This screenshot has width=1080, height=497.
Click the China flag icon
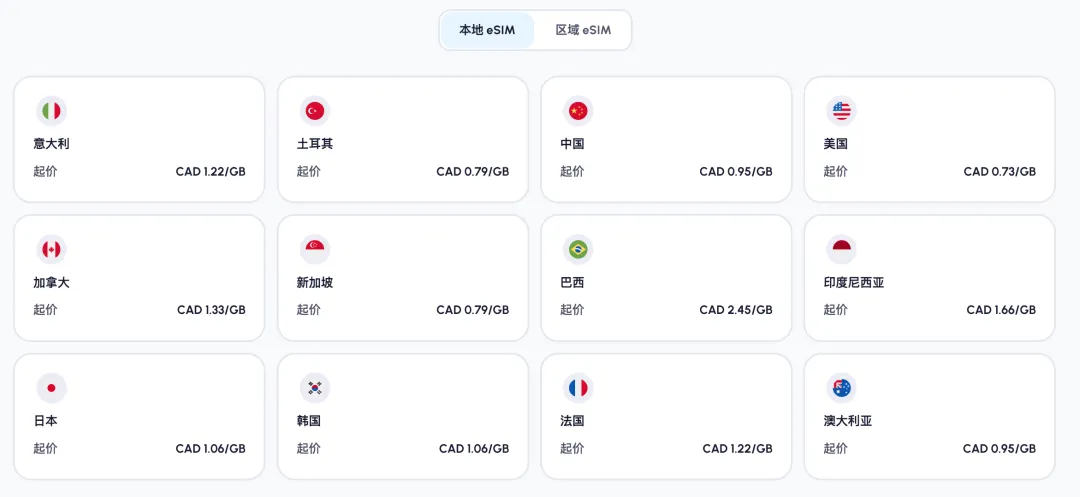[578, 111]
